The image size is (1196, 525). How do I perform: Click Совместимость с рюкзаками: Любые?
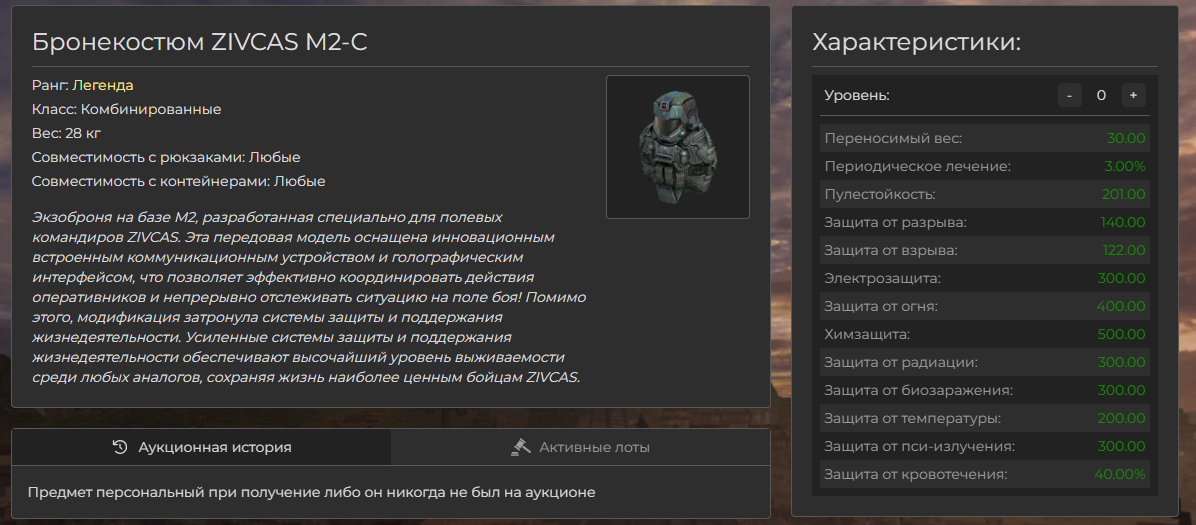[166, 157]
